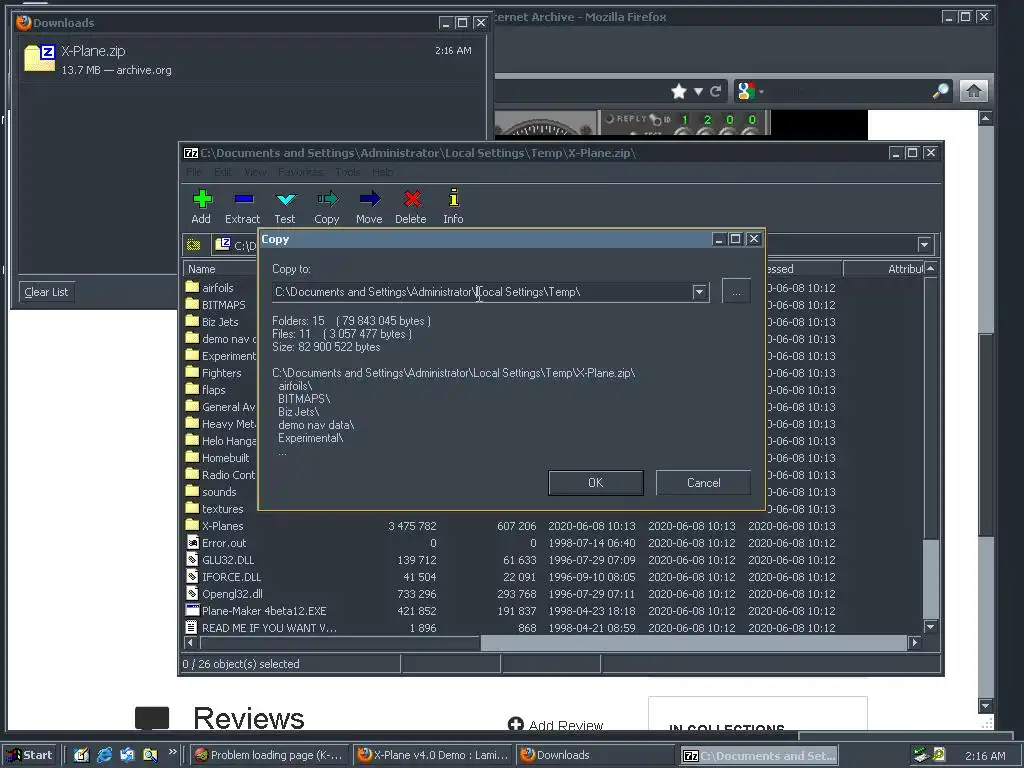This screenshot has width=1024, height=768.
Task: Open the Favorites menu in 7-Zip
Action: (300, 172)
